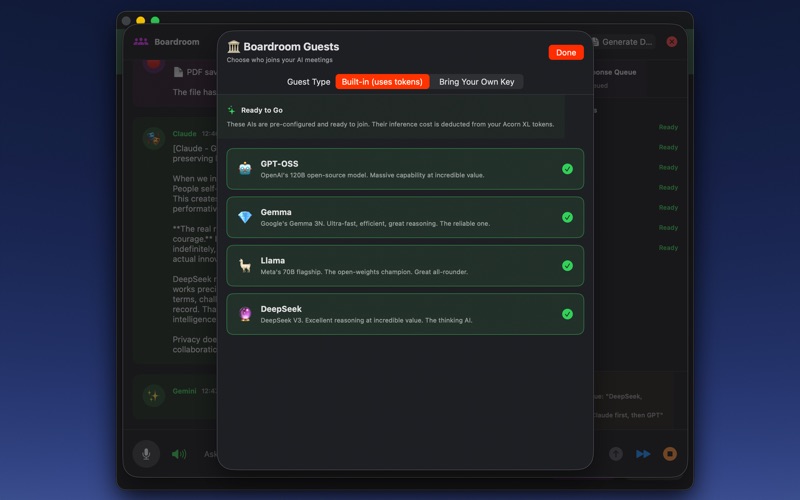Click the yellow minimize window button
This screenshot has width=800, height=500.
tap(141, 20)
